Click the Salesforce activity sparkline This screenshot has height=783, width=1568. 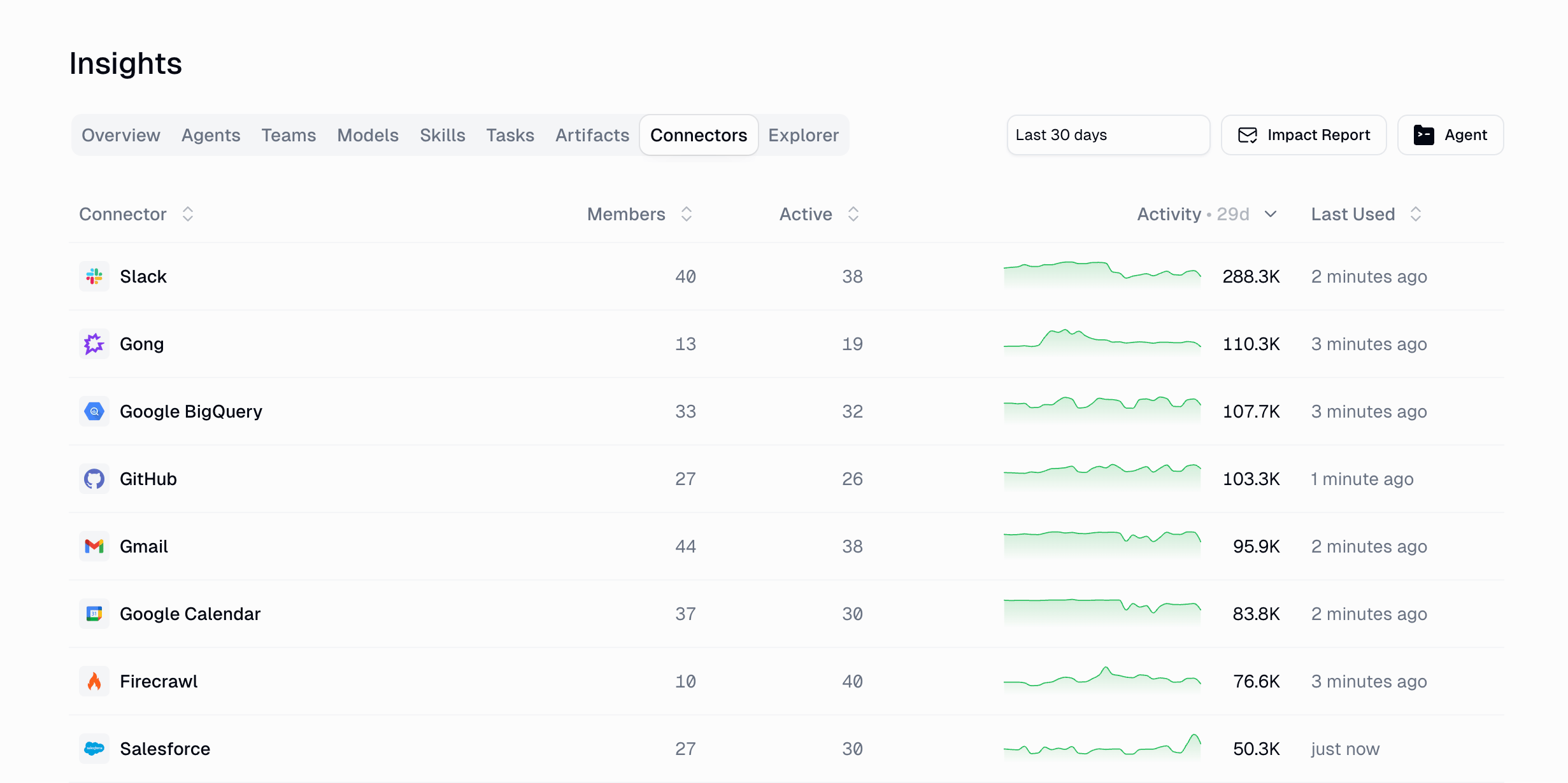[x=1102, y=747]
